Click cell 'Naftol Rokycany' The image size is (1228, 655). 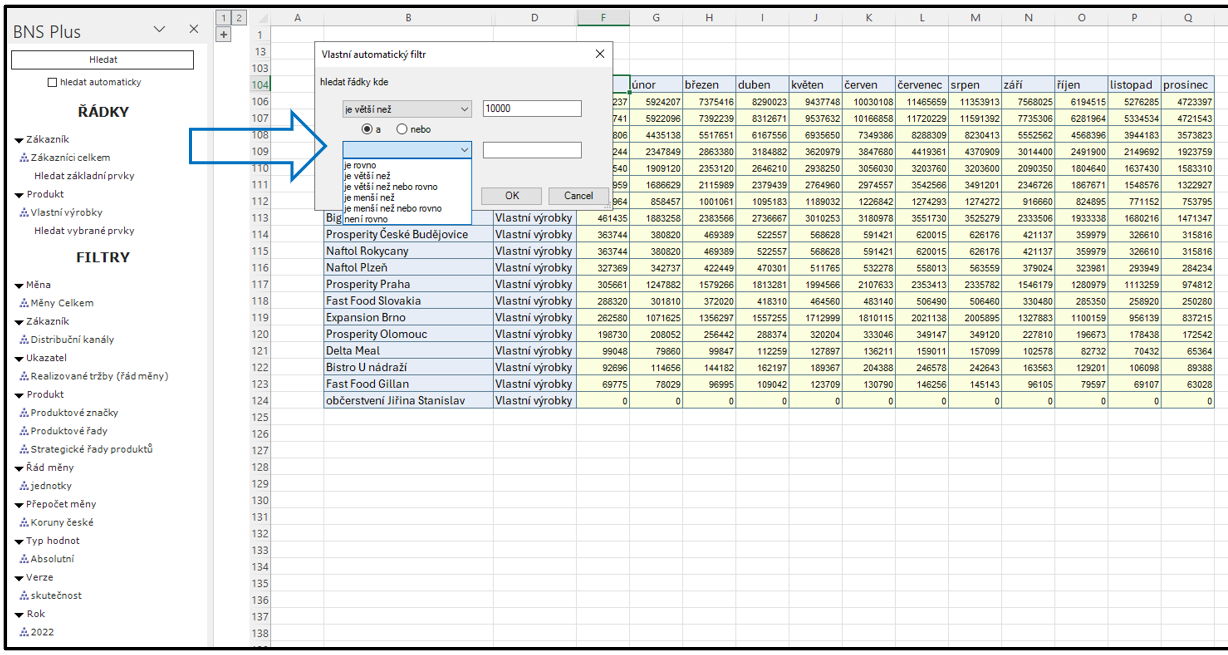click(x=408, y=251)
